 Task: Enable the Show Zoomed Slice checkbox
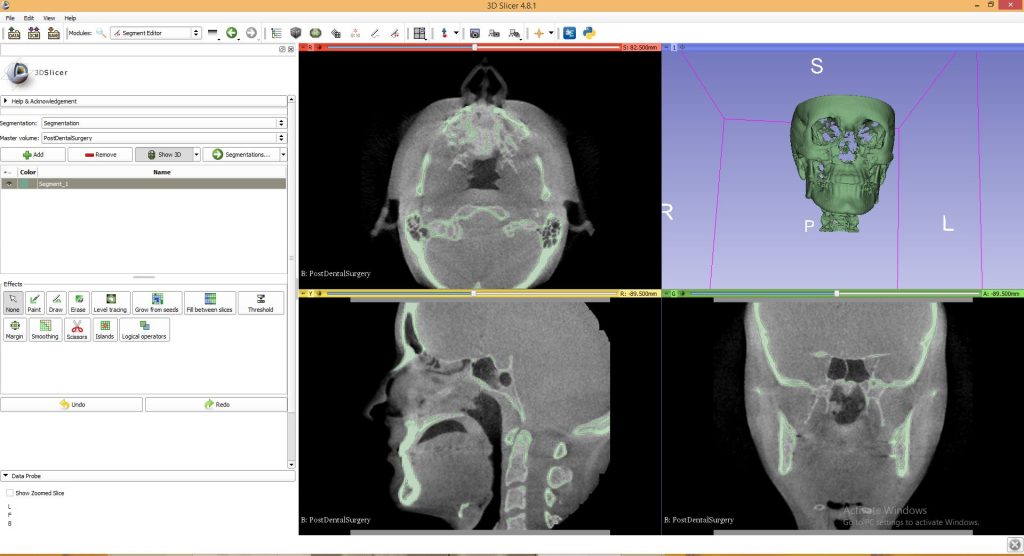pyautogui.click(x=10, y=493)
